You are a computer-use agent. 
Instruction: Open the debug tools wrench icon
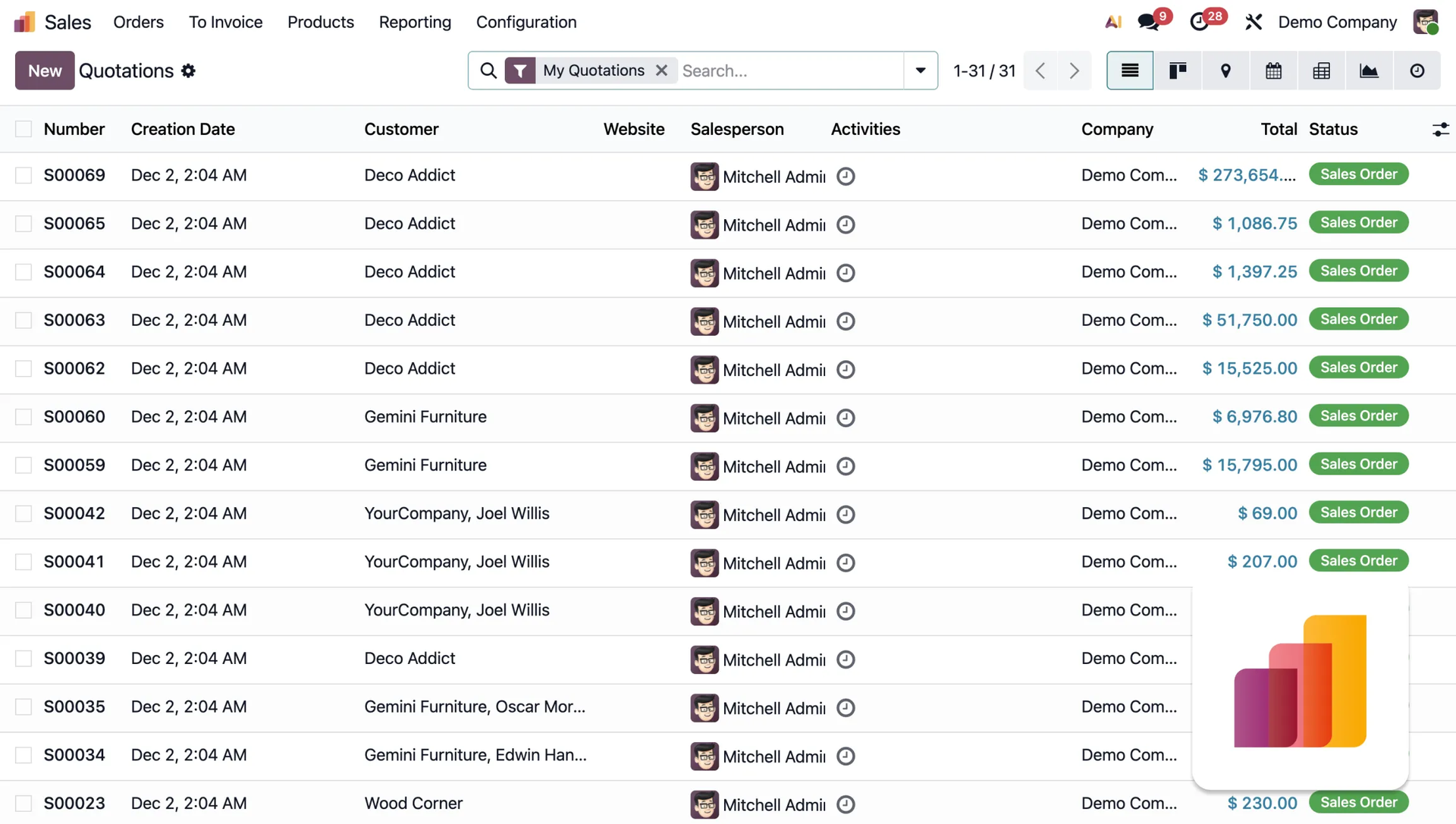1254,22
